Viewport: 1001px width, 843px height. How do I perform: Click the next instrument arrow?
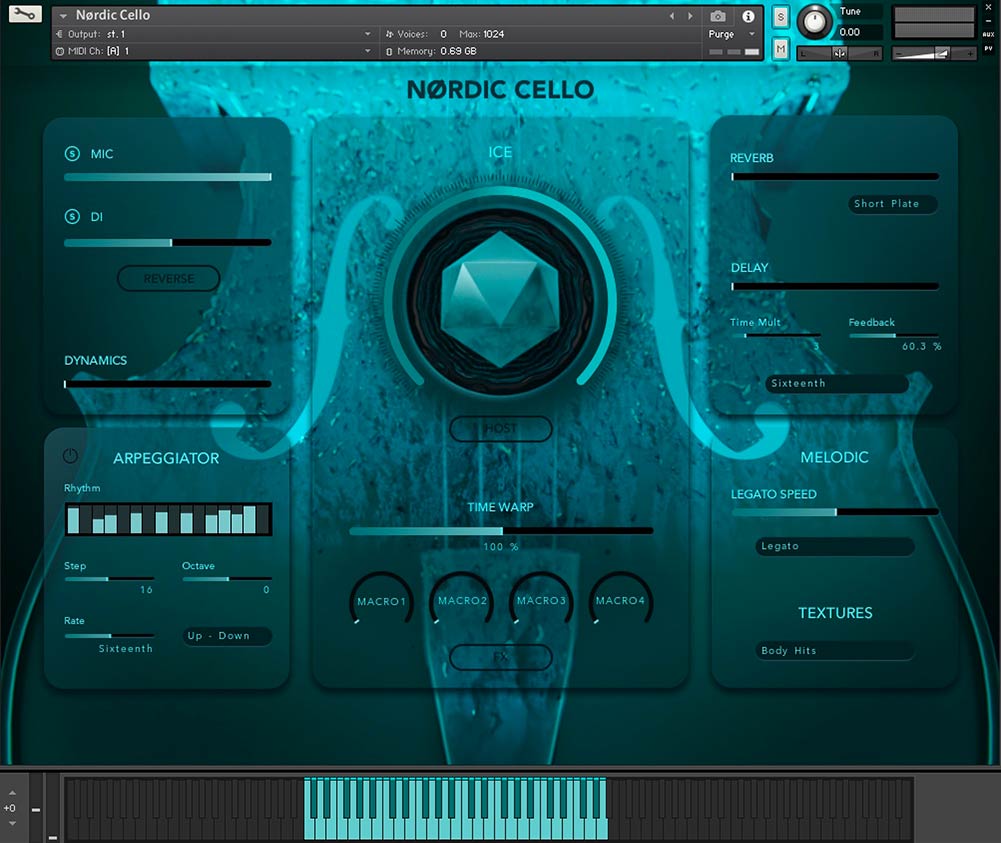pyautogui.click(x=689, y=15)
